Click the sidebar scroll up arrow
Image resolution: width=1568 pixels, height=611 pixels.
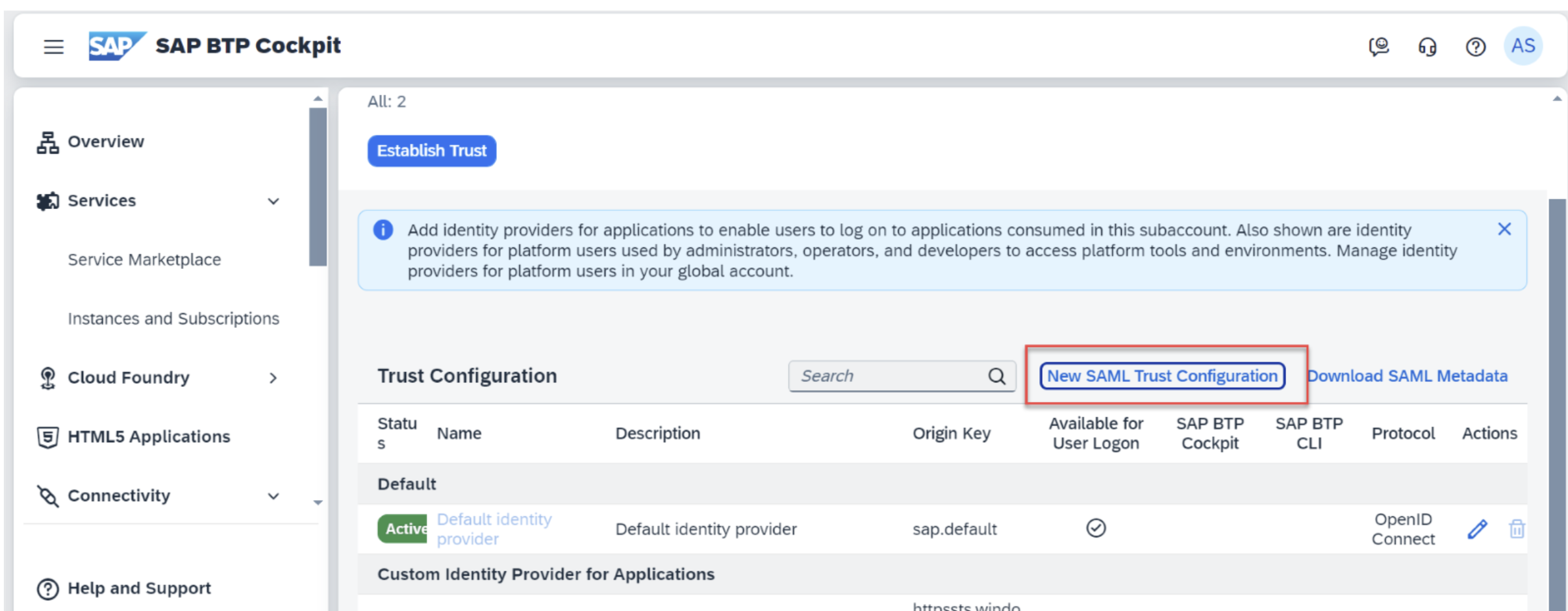[318, 99]
